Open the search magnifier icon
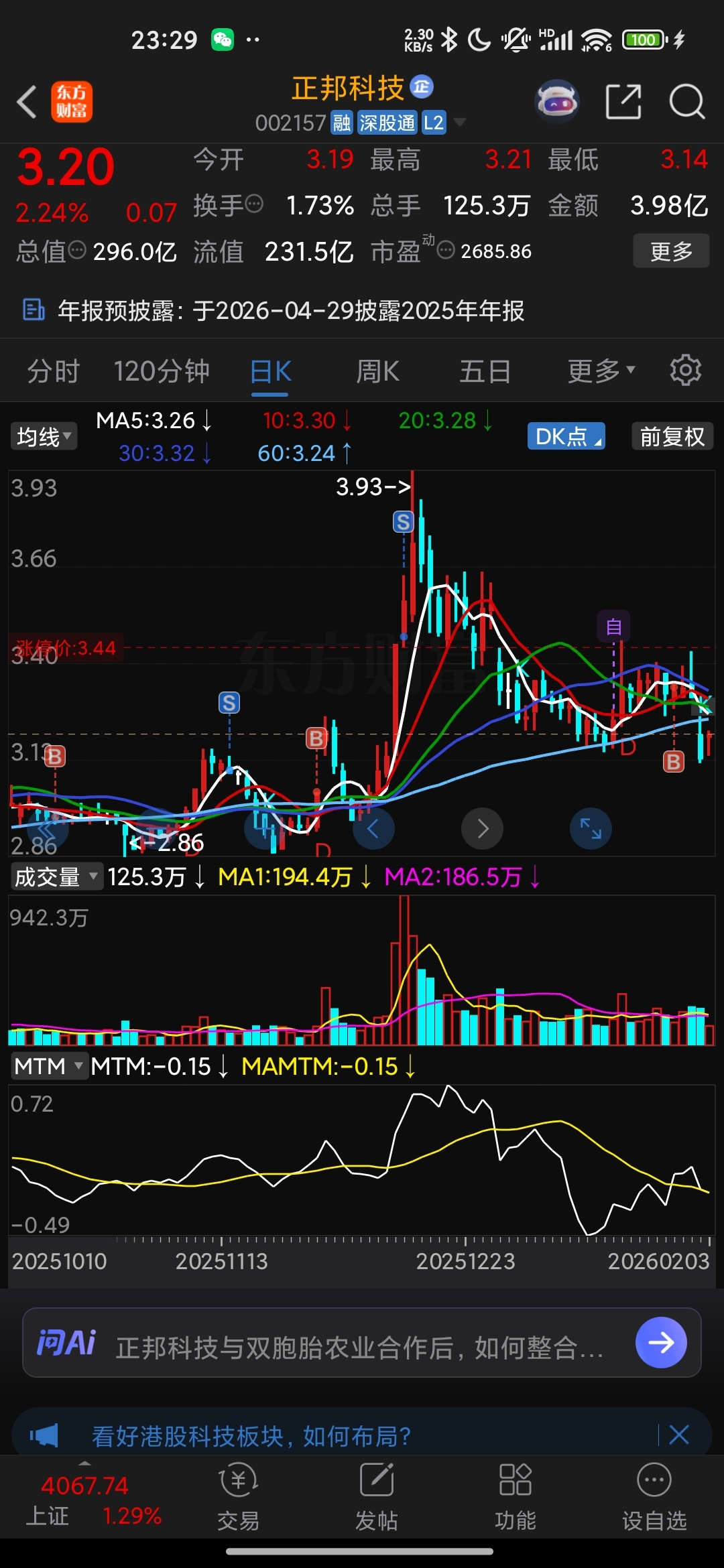This screenshot has height=1568, width=724. (686, 102)
